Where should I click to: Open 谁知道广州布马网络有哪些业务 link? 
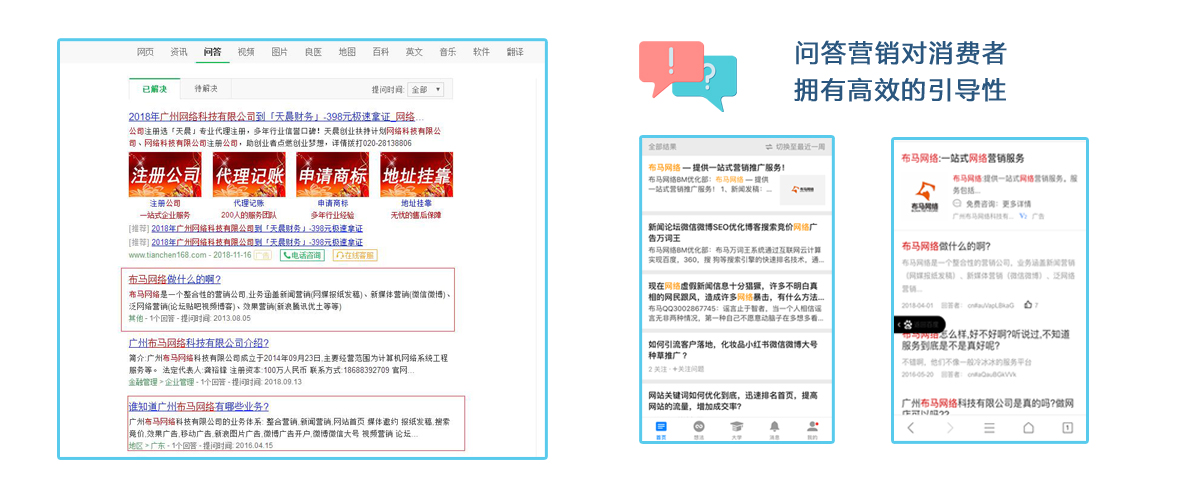199,407
